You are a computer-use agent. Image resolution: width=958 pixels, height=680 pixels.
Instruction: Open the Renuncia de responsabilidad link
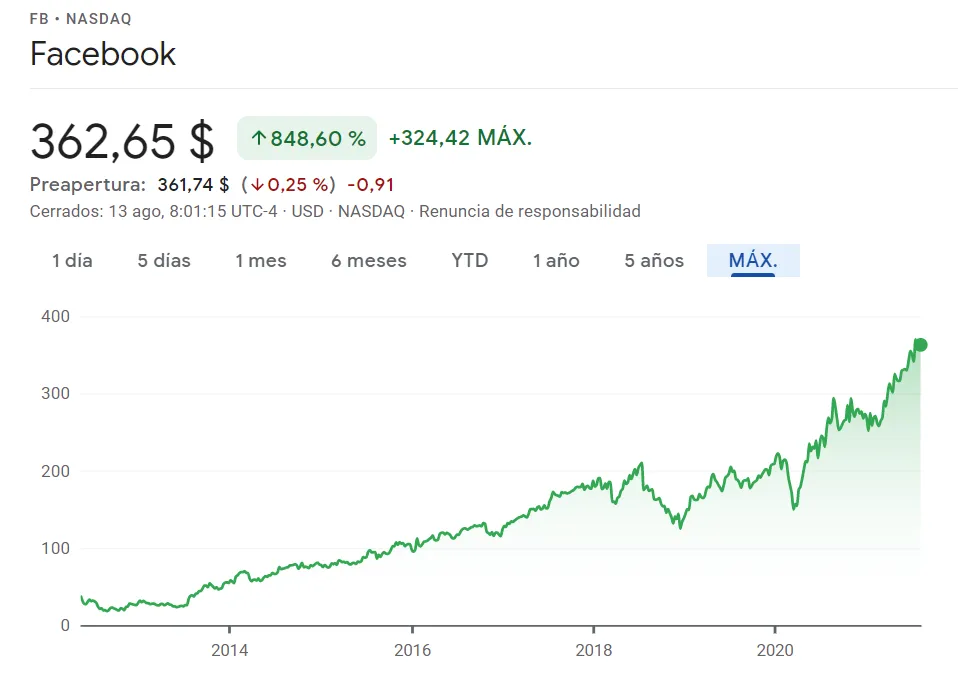[530, 211]
